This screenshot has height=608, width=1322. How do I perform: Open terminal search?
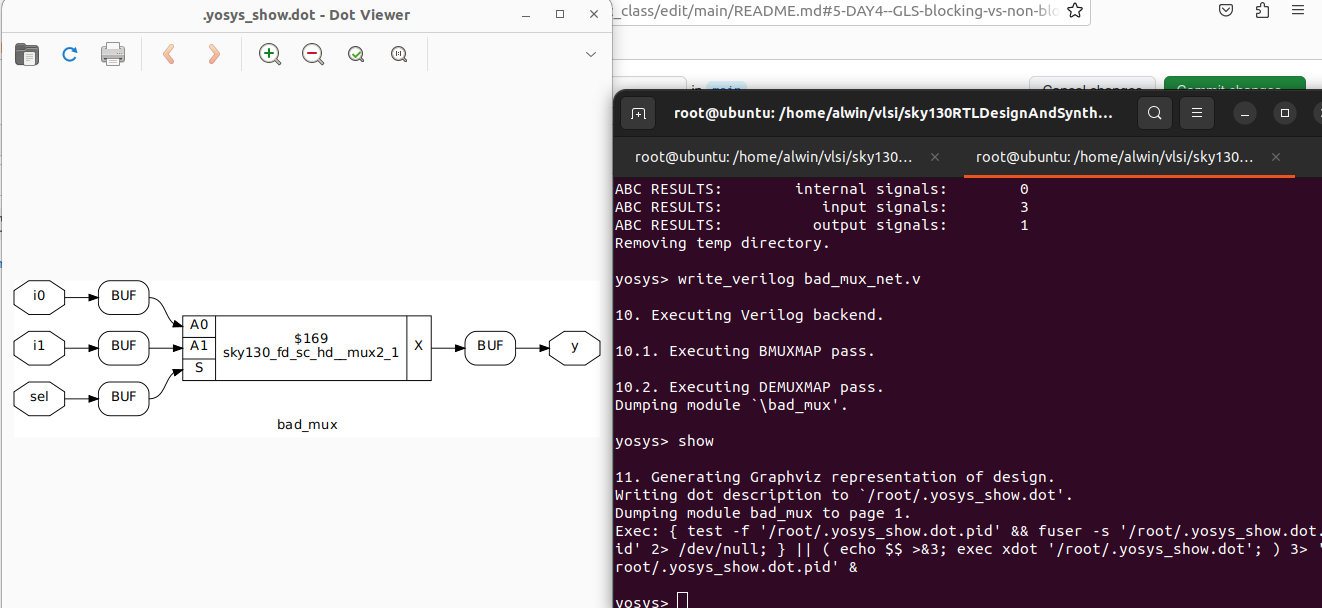point(1154,113)
